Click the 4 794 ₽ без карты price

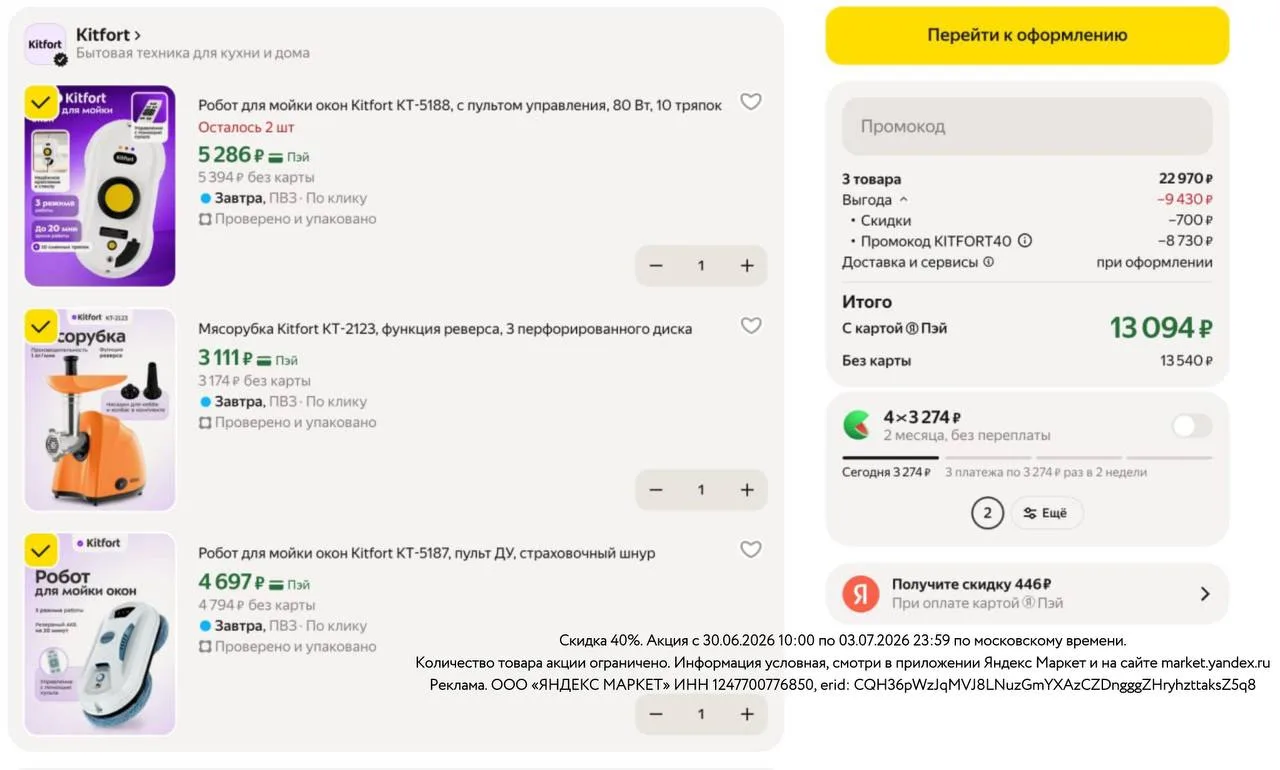tap(256, 605)
